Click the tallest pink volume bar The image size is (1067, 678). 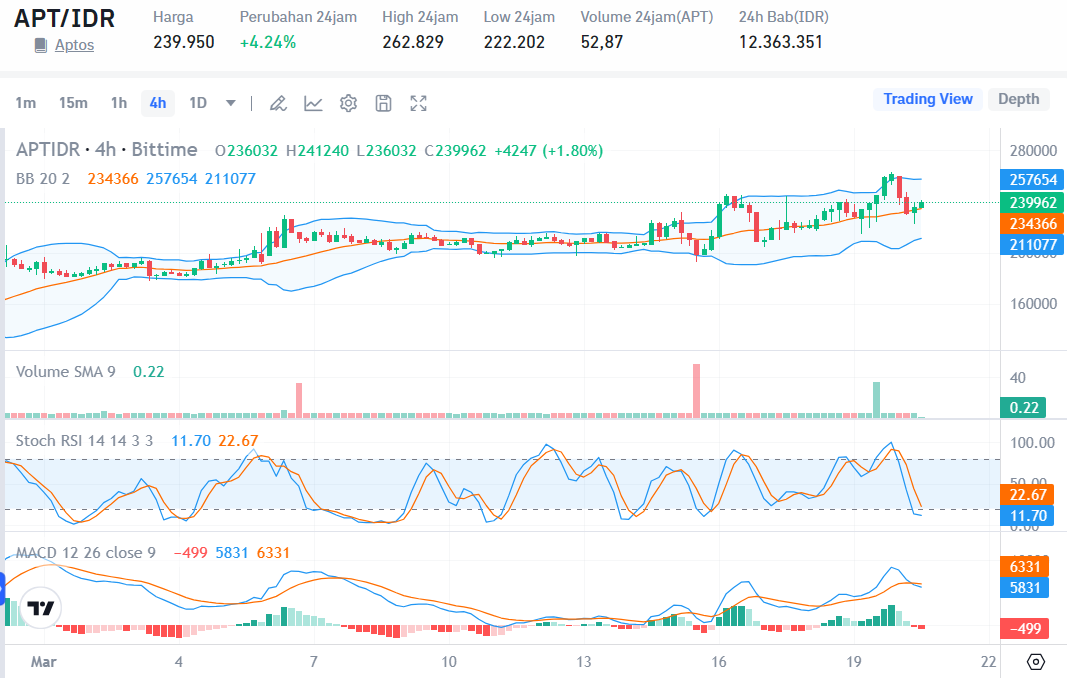click(x=696, y=390)
